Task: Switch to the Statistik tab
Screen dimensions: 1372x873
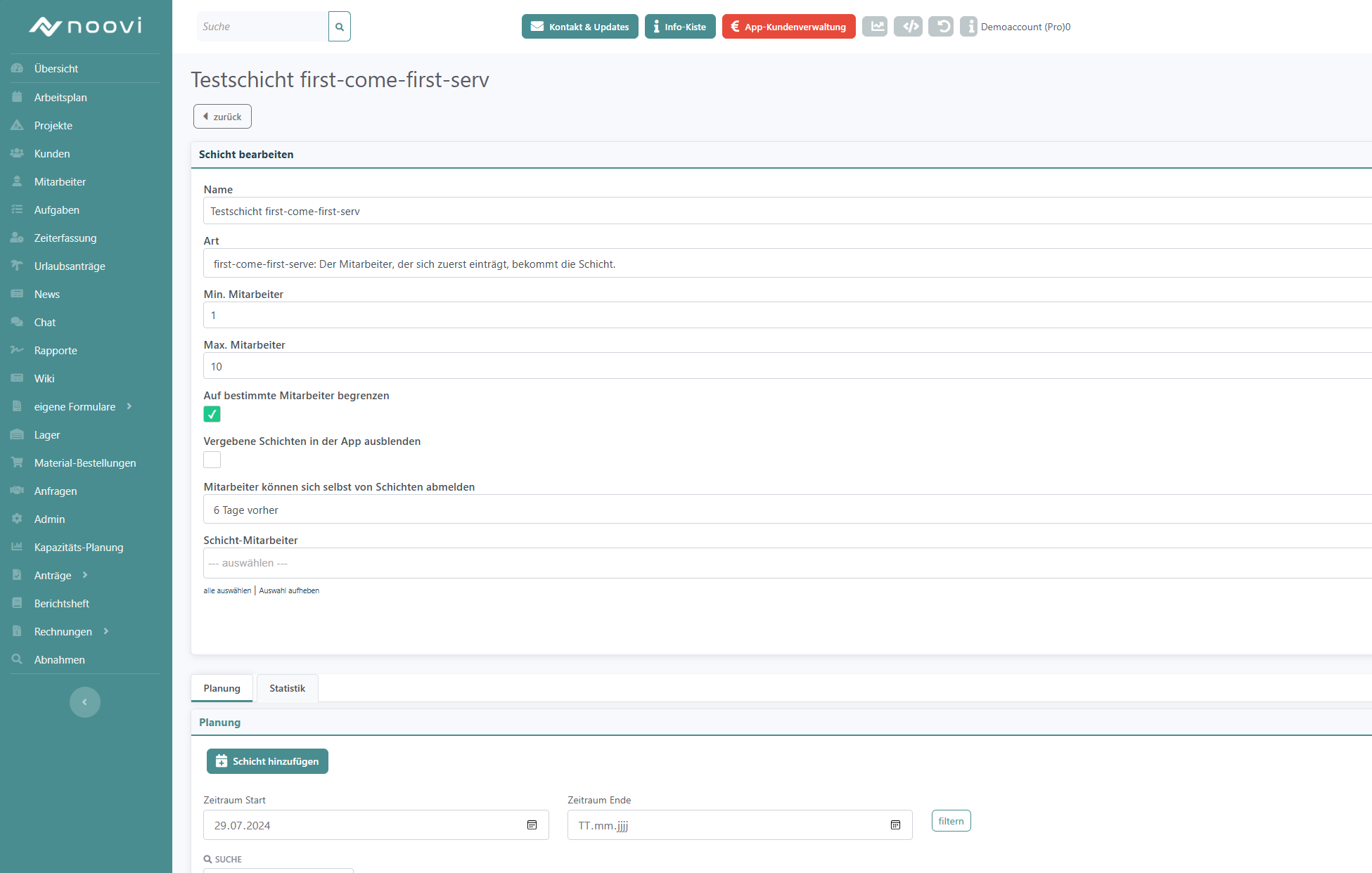Action: pos(287,688)
